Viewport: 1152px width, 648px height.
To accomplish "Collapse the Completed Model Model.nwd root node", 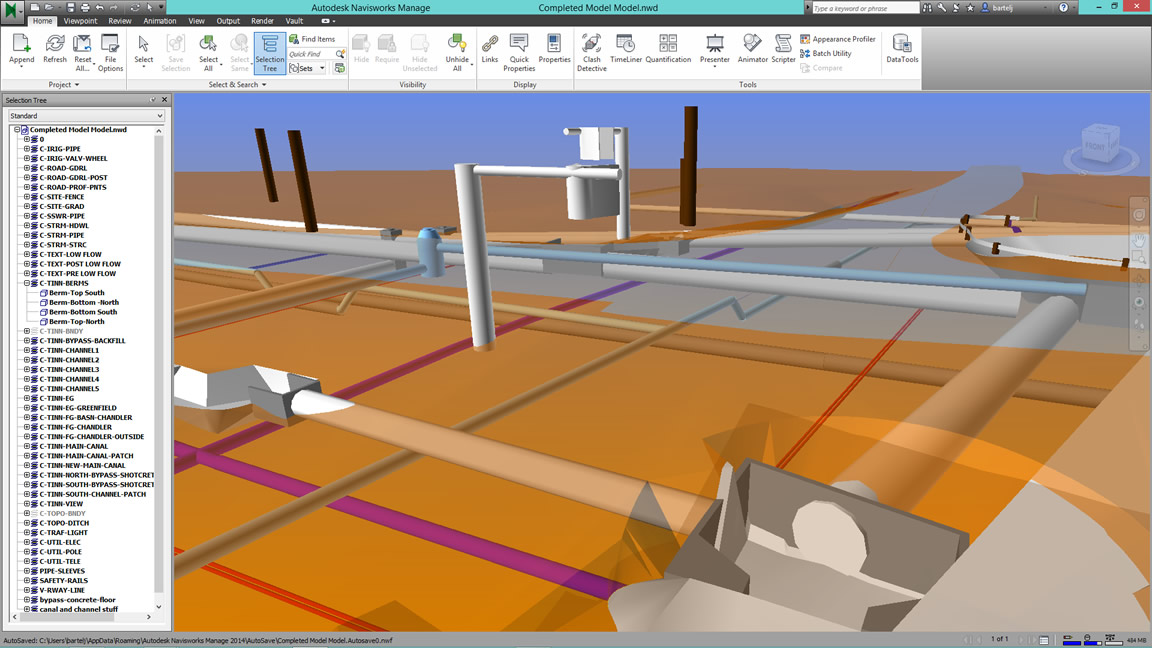I will tap(17, 129).
